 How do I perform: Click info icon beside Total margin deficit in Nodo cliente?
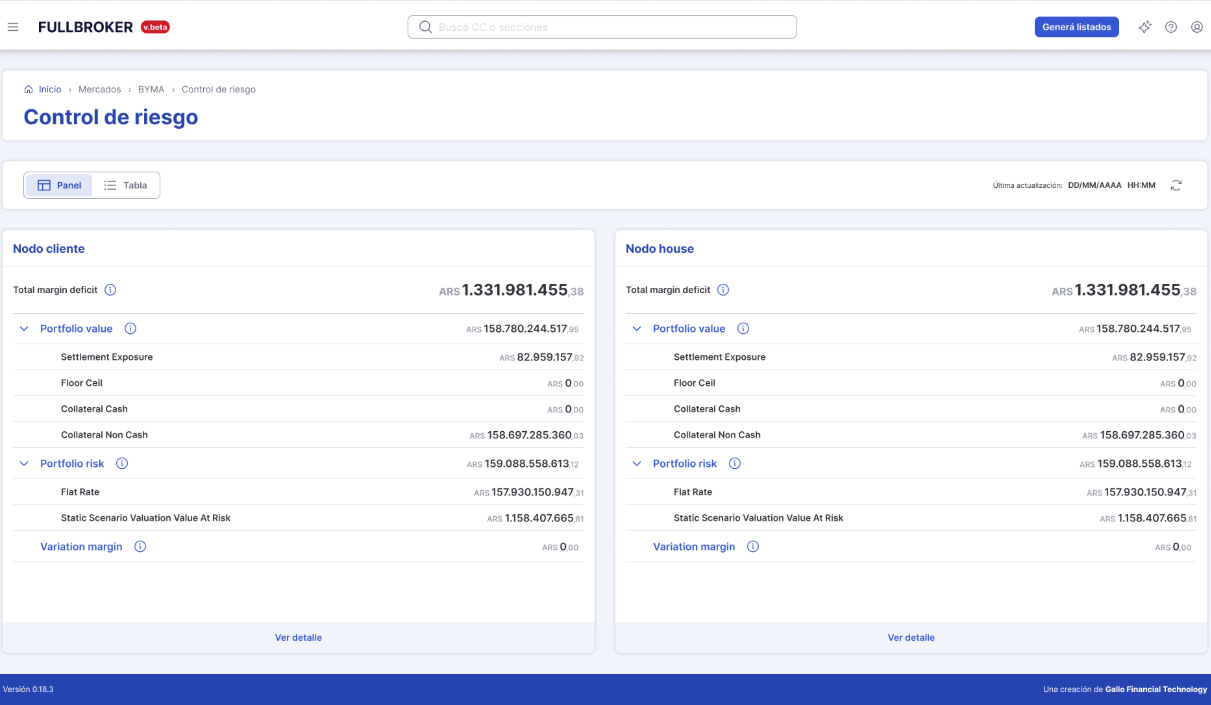110,290
